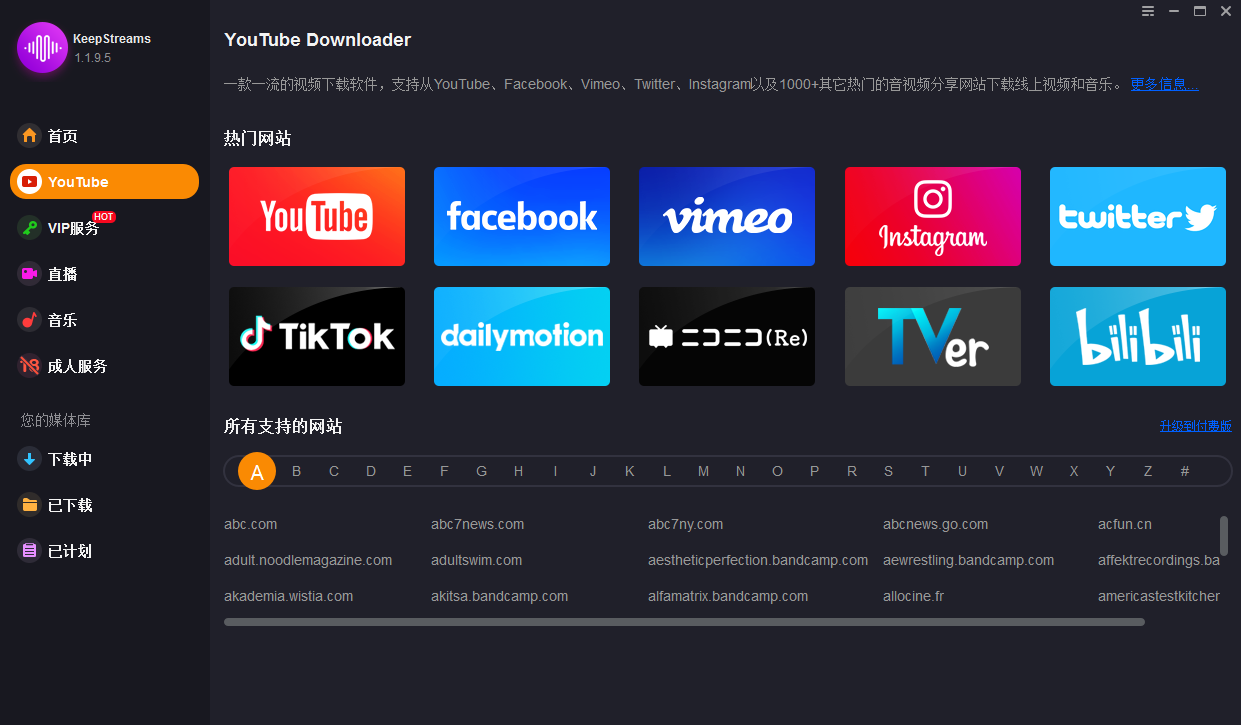Open the TikTok site tile
The width and height of the screenshot is (1241, 725).
317,337
